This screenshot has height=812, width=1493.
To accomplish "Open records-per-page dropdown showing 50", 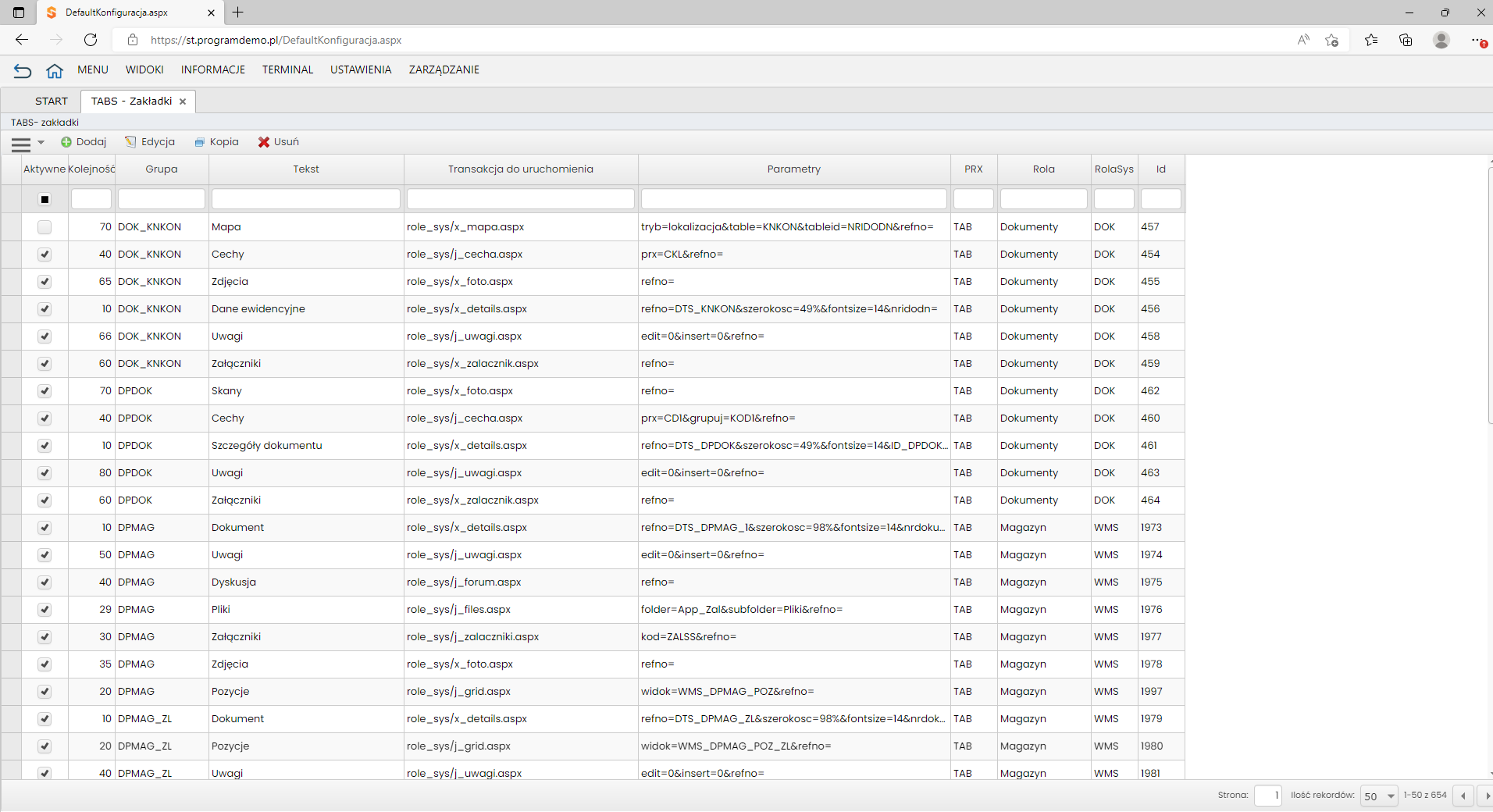I will pos(1378,796).
